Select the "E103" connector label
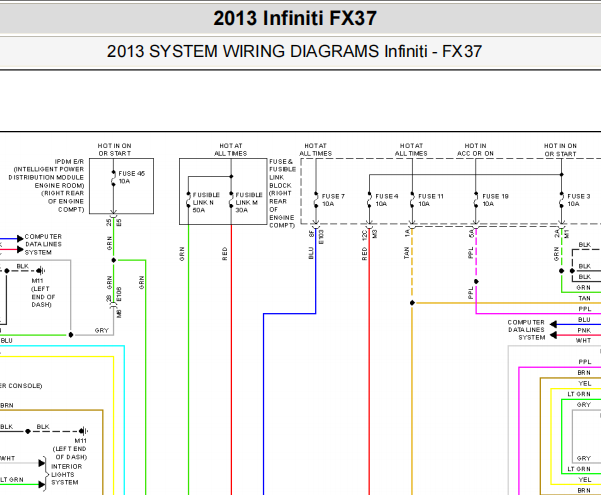This screenshot has height=495, width=601. click(x=321, y=237)
